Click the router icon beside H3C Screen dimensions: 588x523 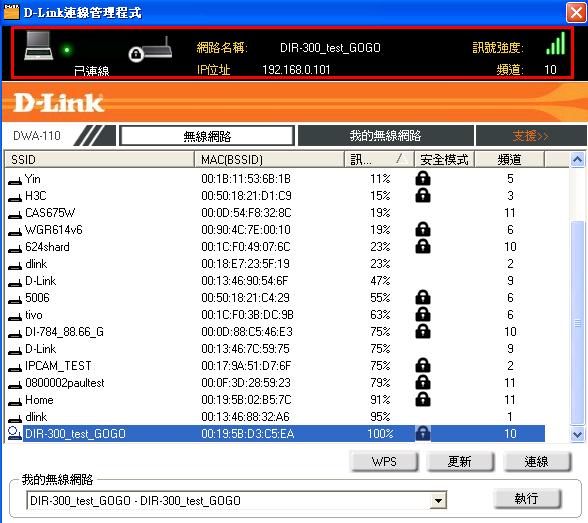(x=15, y=198)
